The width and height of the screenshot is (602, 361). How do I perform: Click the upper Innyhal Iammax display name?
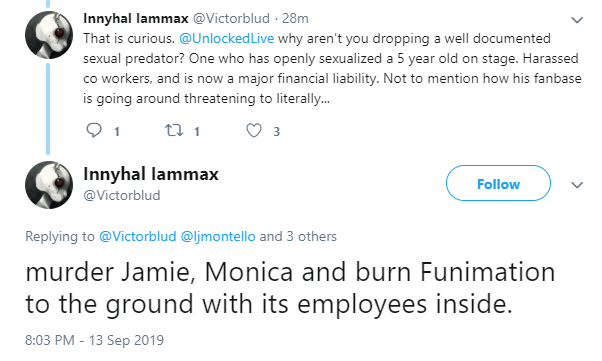click(136, 18)
